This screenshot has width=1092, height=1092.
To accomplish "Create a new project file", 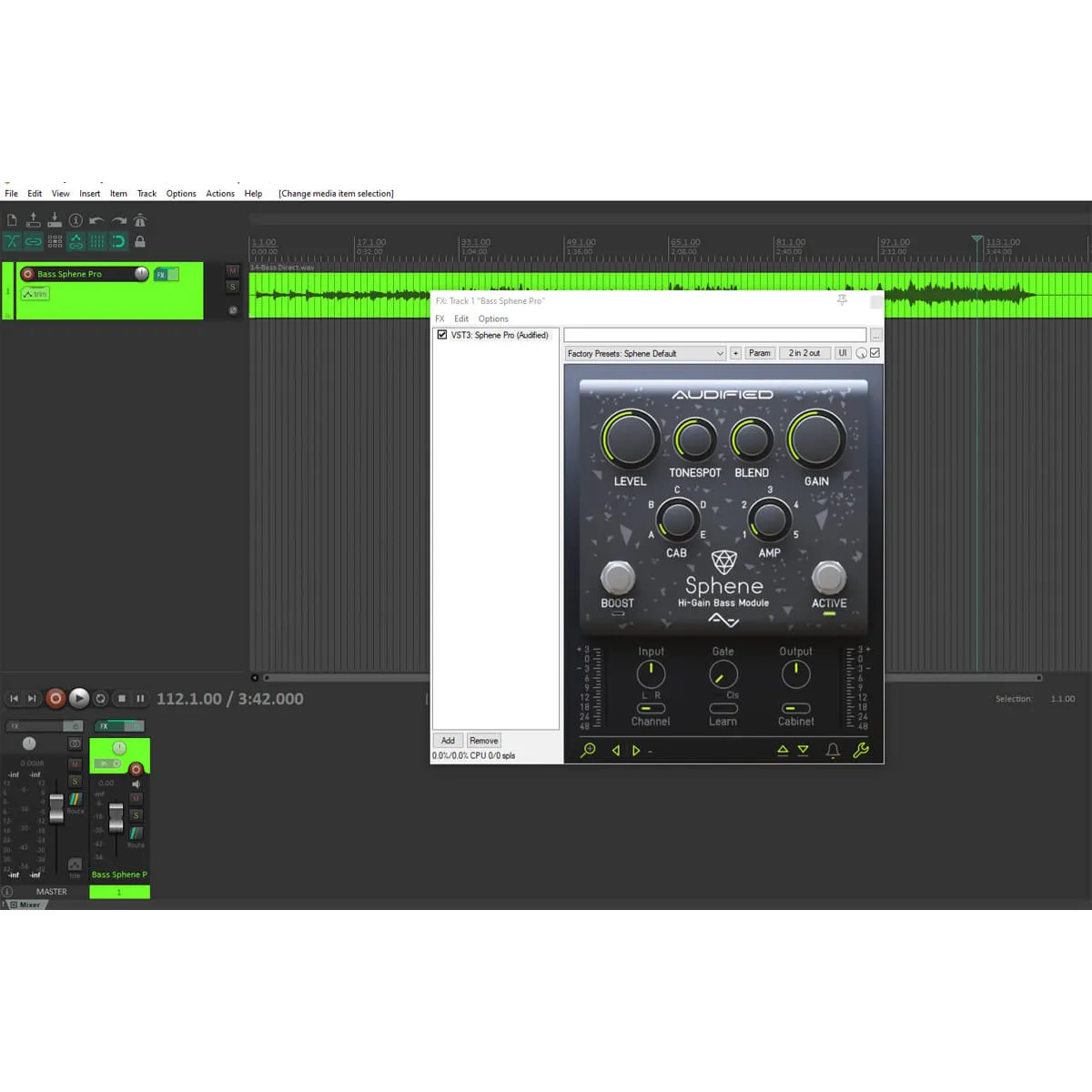I will coord(12,220).
